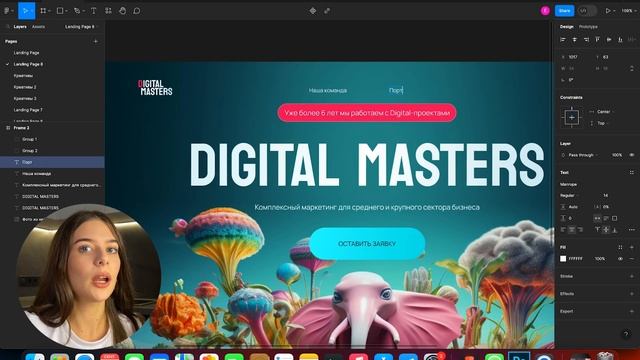Toggle FFFFFF fill visibility eye
This screenshot has width=640, height=360.
click(620, 259)
